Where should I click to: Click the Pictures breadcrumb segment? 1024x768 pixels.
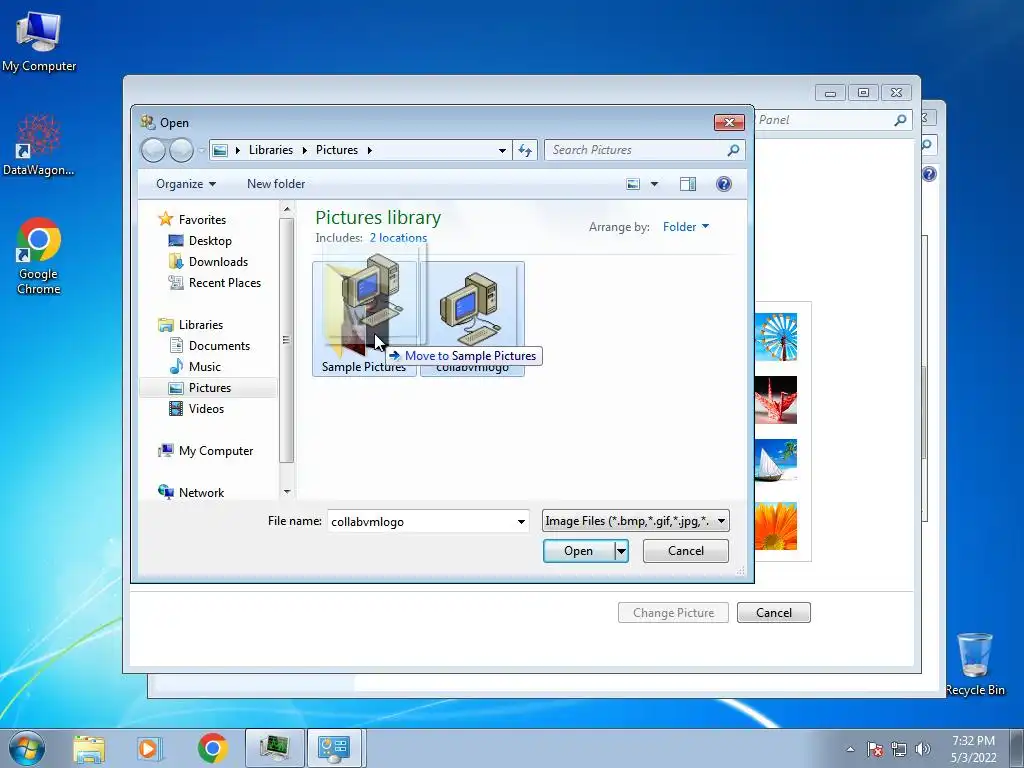(337, 150)
